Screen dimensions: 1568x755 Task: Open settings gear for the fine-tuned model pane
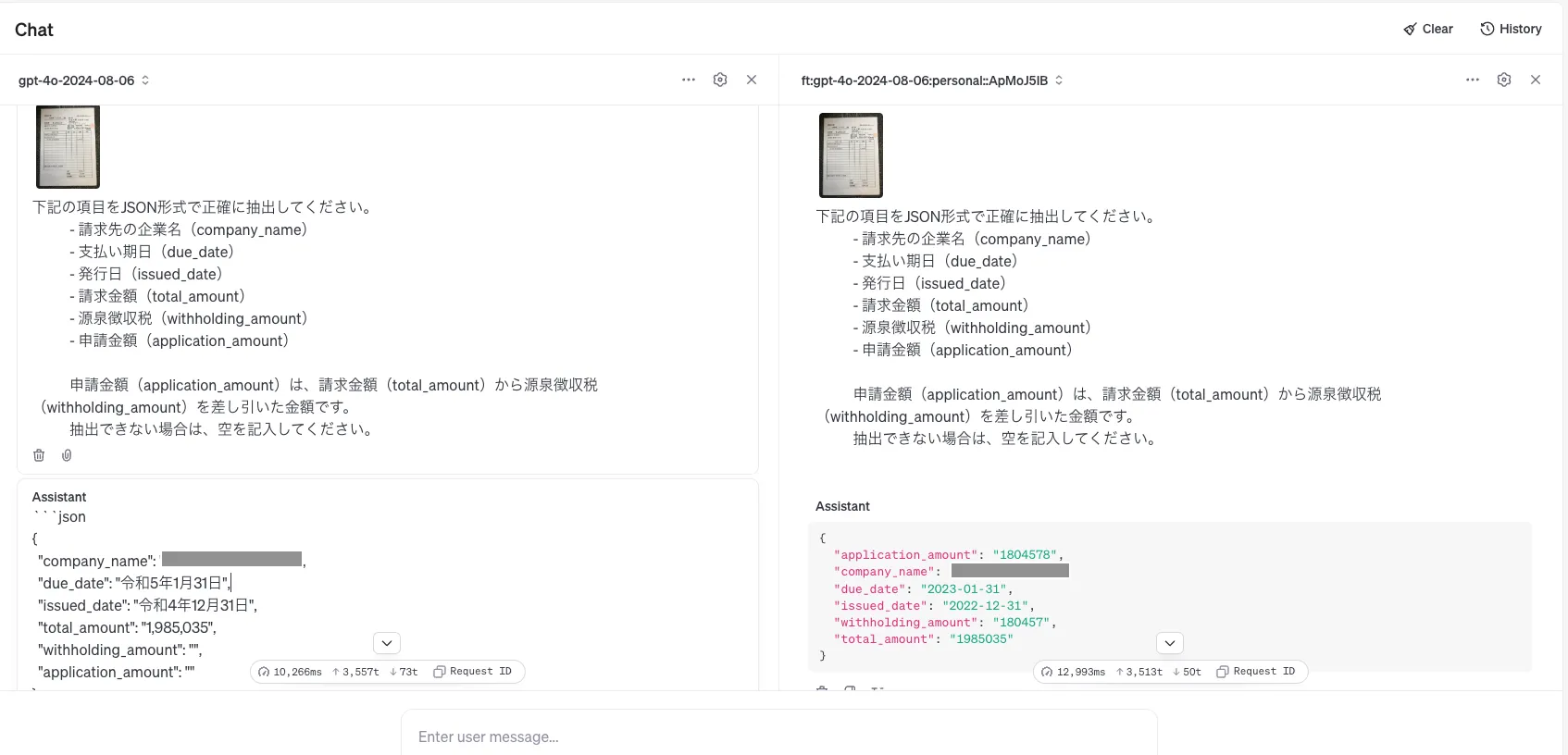coord(1504,80)
